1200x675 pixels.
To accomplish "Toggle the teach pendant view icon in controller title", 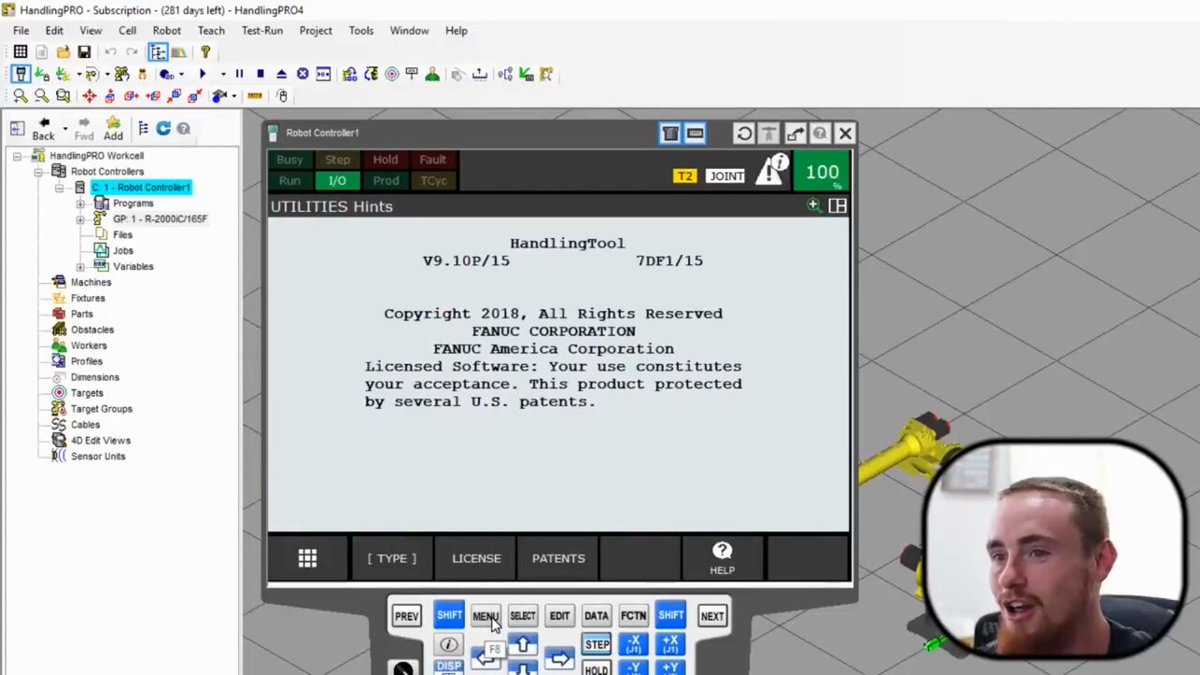I will coord(671,133).
